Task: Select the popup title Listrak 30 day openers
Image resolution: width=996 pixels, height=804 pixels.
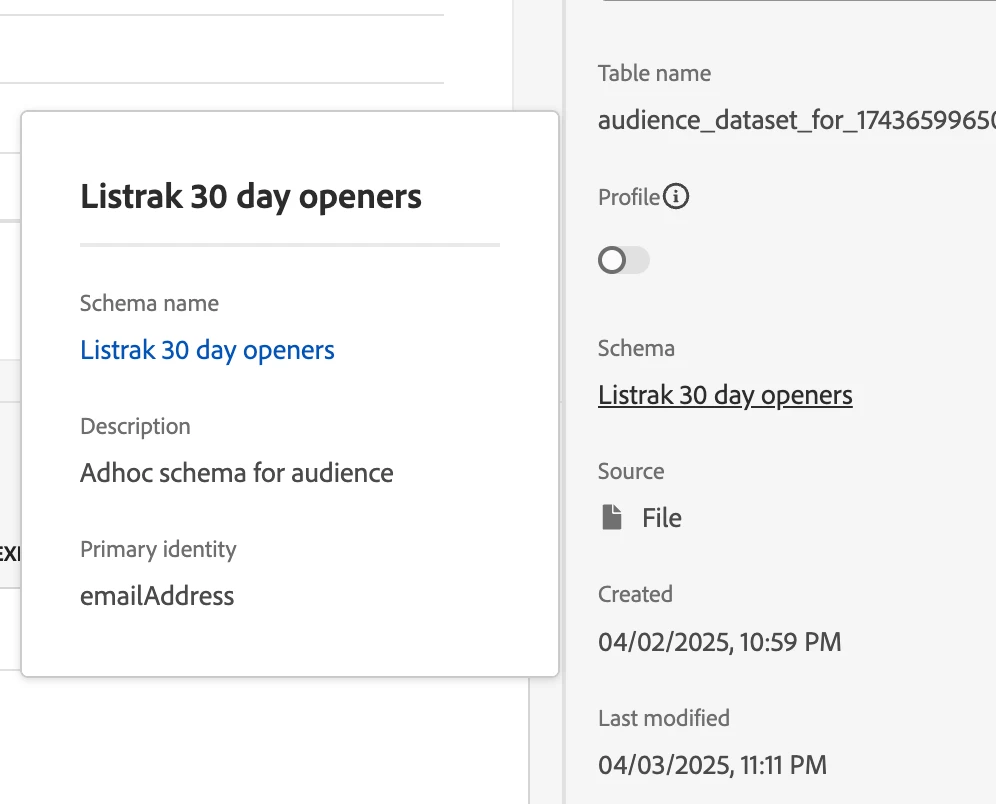Action: [251, 196]
